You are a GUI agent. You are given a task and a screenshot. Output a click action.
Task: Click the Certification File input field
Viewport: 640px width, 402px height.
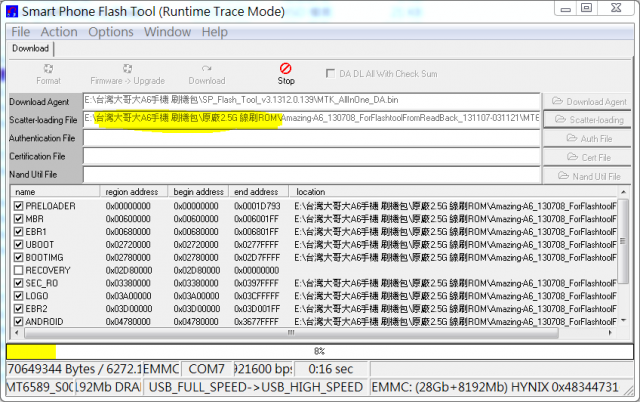[311, 156]
